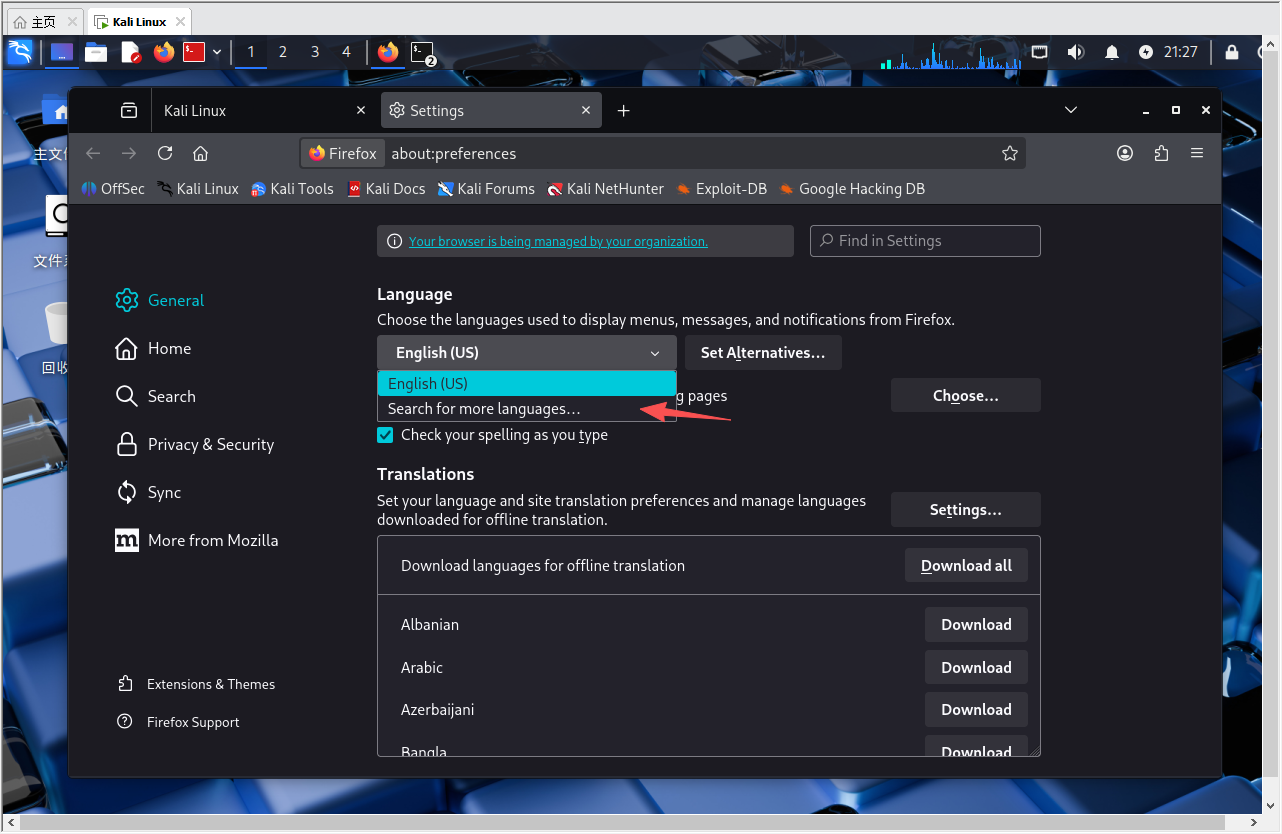Click Download all languages button
1282x834 pixels.
966,565
